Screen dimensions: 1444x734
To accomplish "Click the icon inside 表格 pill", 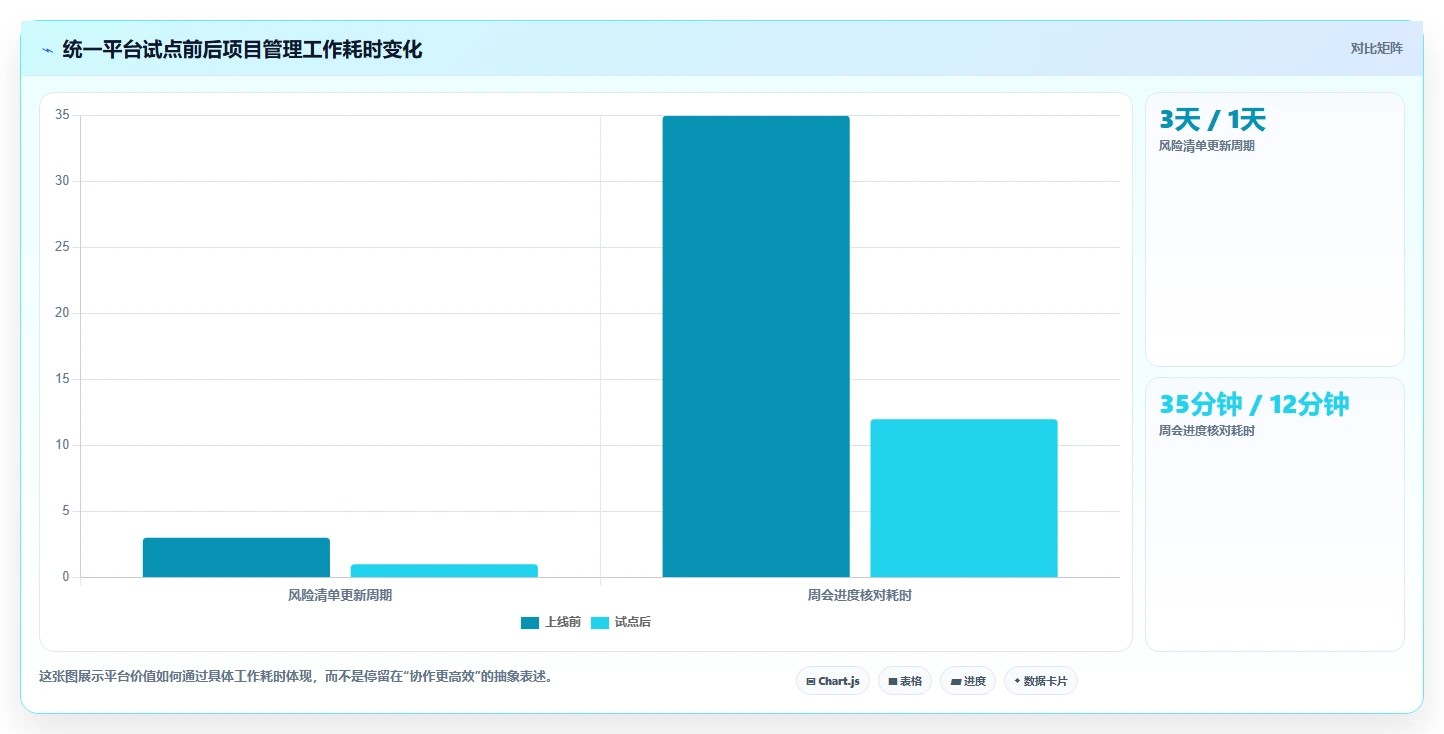I will (x=892, y=681).
